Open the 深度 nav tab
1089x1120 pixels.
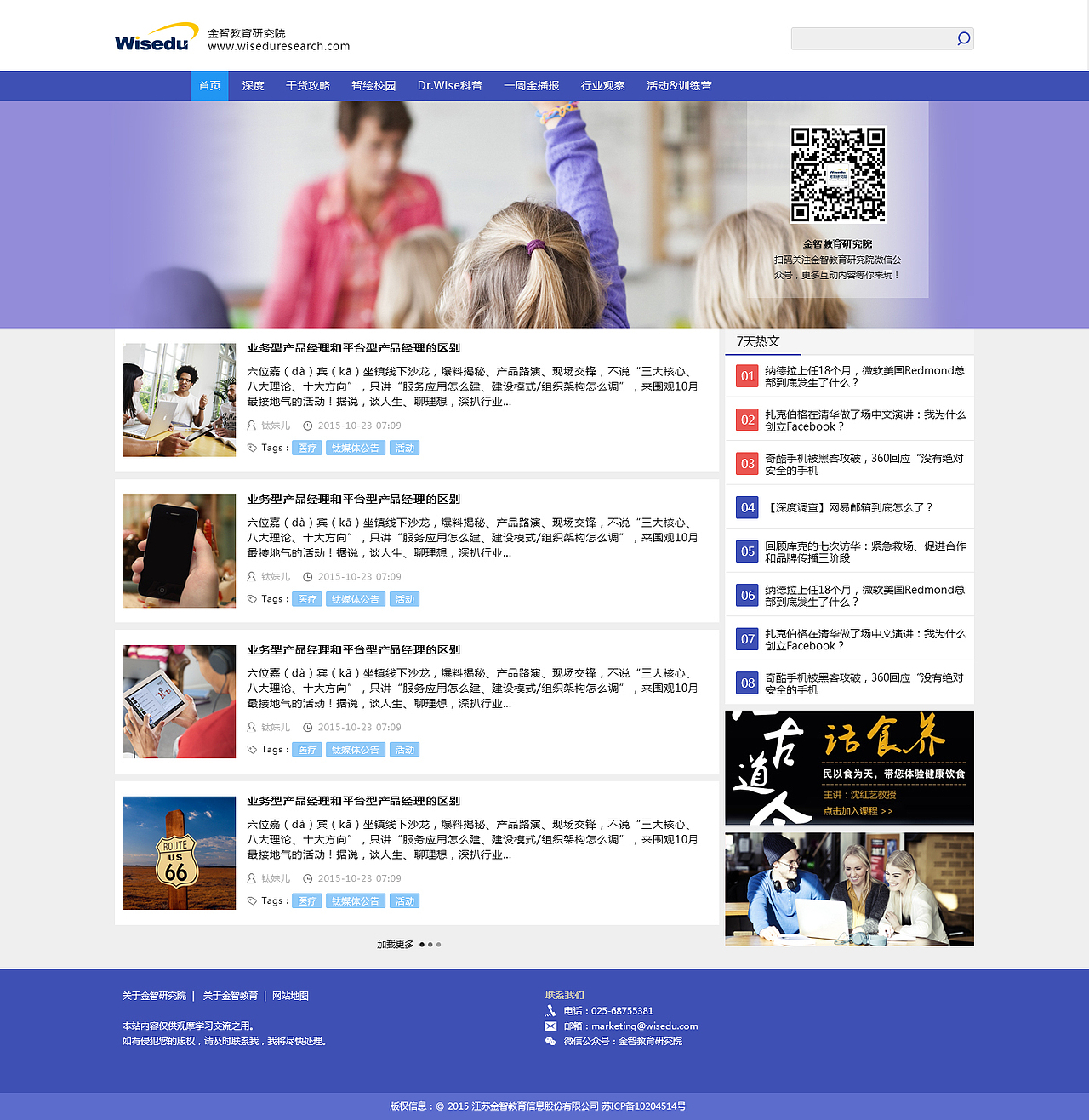pyautogui.click(x=253, y=86)
